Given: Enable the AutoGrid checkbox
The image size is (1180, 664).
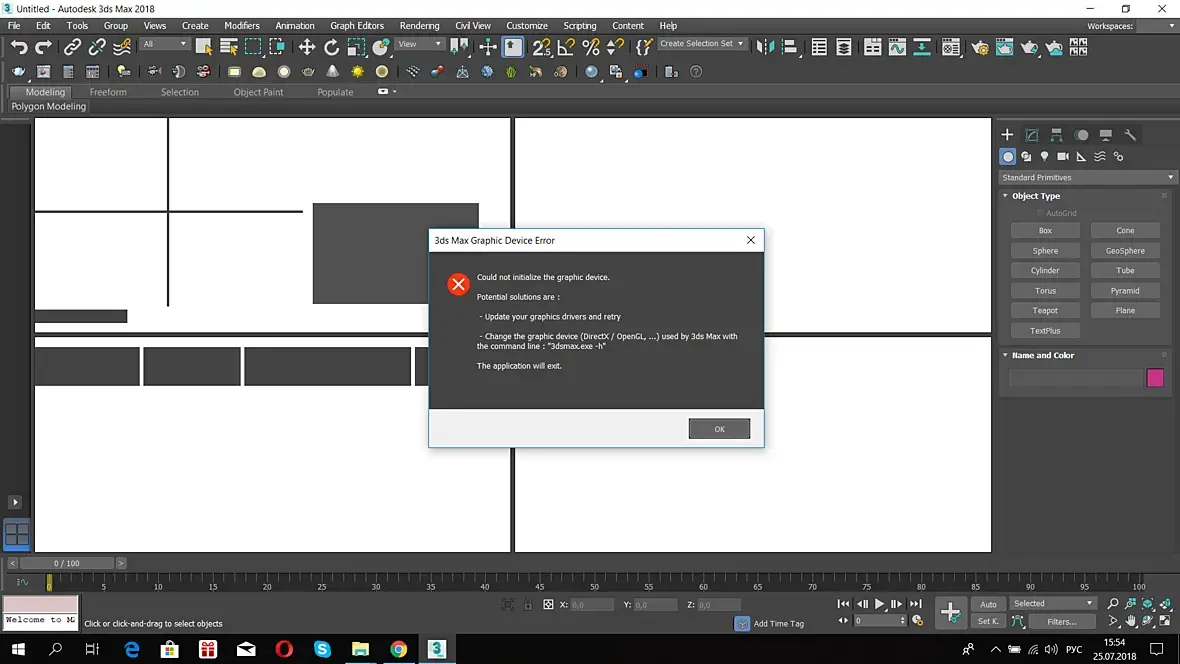Looking at the screenshot, I should pos(1040,213).
